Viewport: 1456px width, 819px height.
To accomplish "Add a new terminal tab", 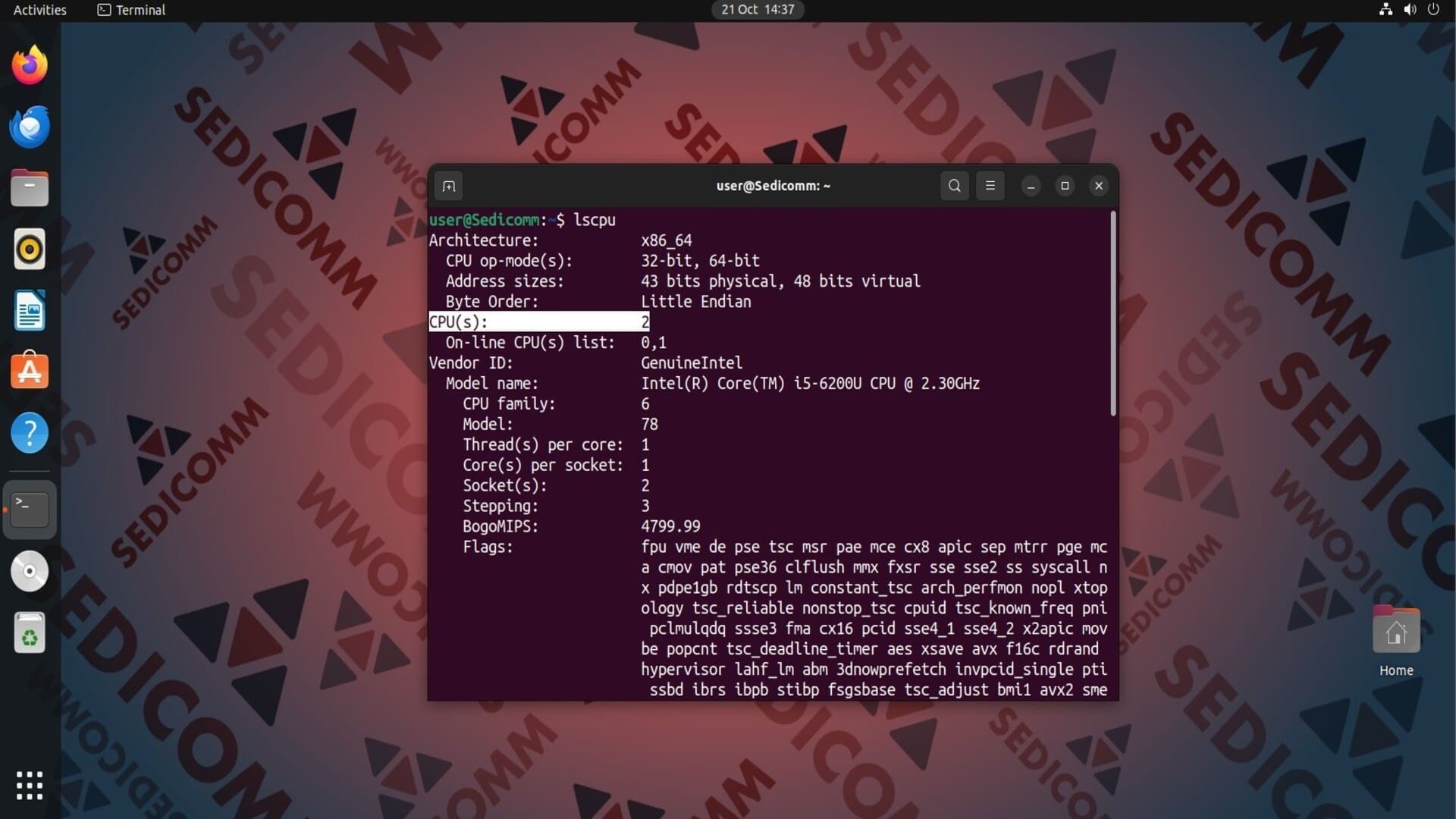I will [x=449, y=186].
